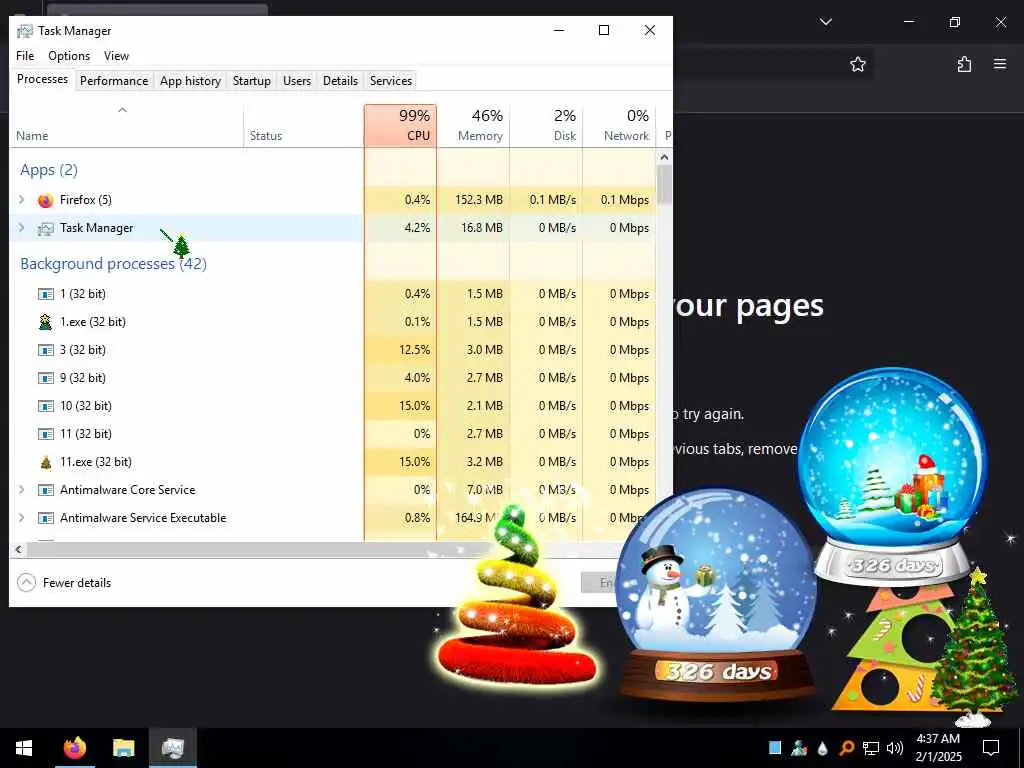Click the 1.exe (32 bit) Christmas tree icon
The height and width of the screenshot is (768, 1024).
pos(45,321)
